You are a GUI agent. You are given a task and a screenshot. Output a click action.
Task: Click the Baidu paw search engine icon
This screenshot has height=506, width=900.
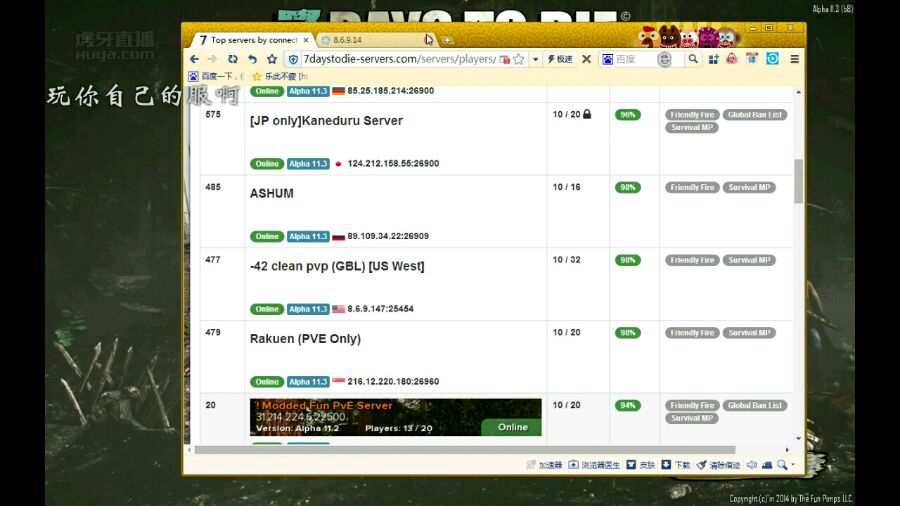coord(607,59)
